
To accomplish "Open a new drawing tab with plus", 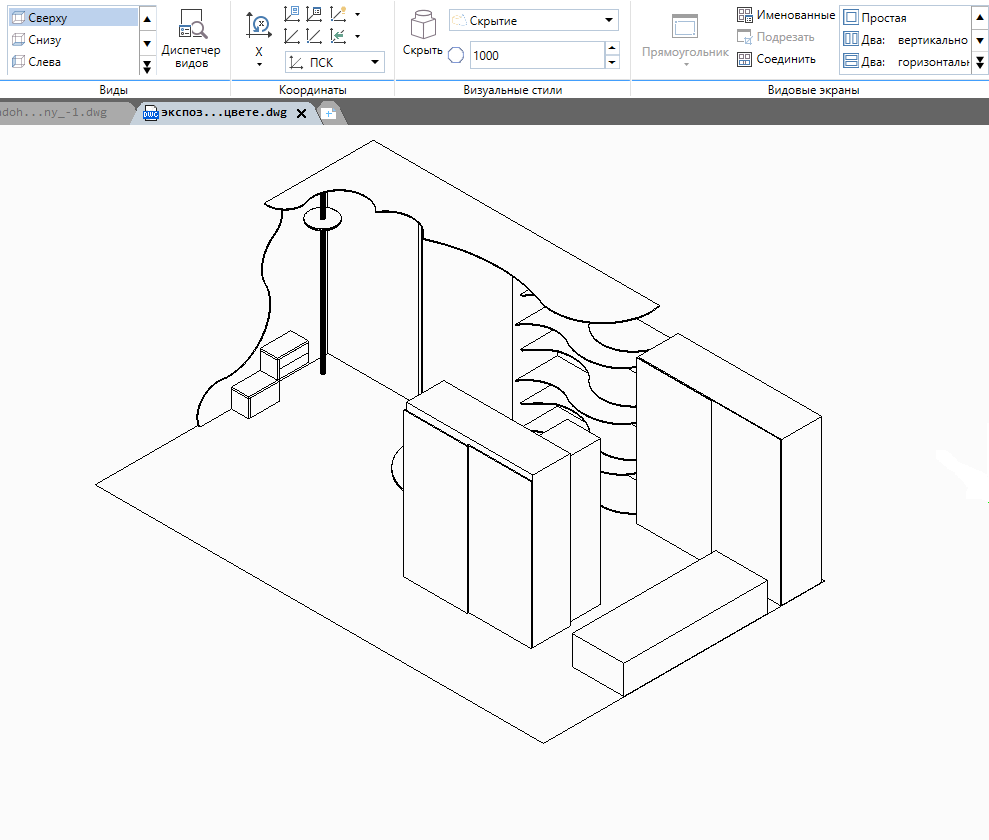I will 329,114.
